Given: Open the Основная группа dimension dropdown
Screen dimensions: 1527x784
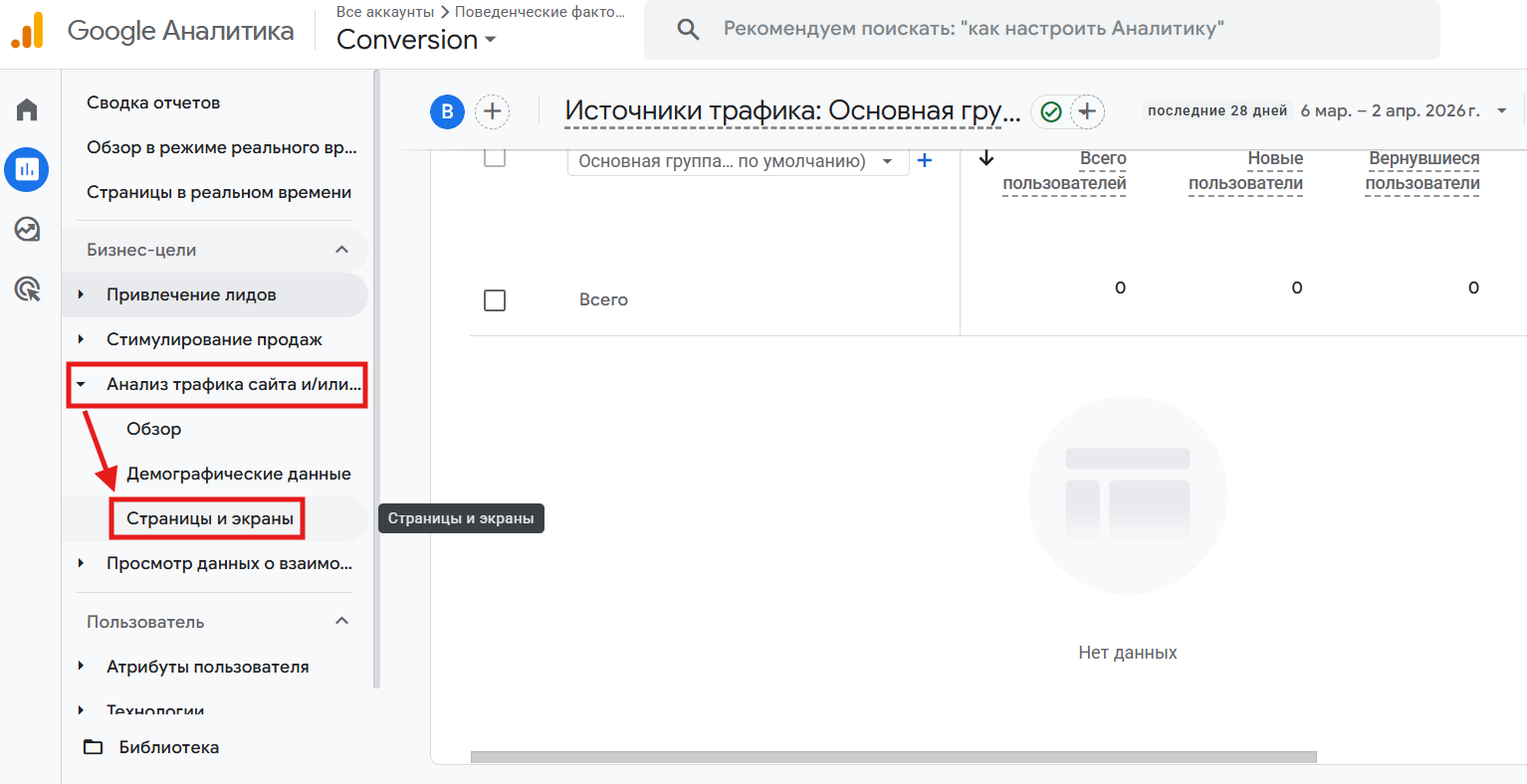Looking at the screenshot, I should click(737, 160).
